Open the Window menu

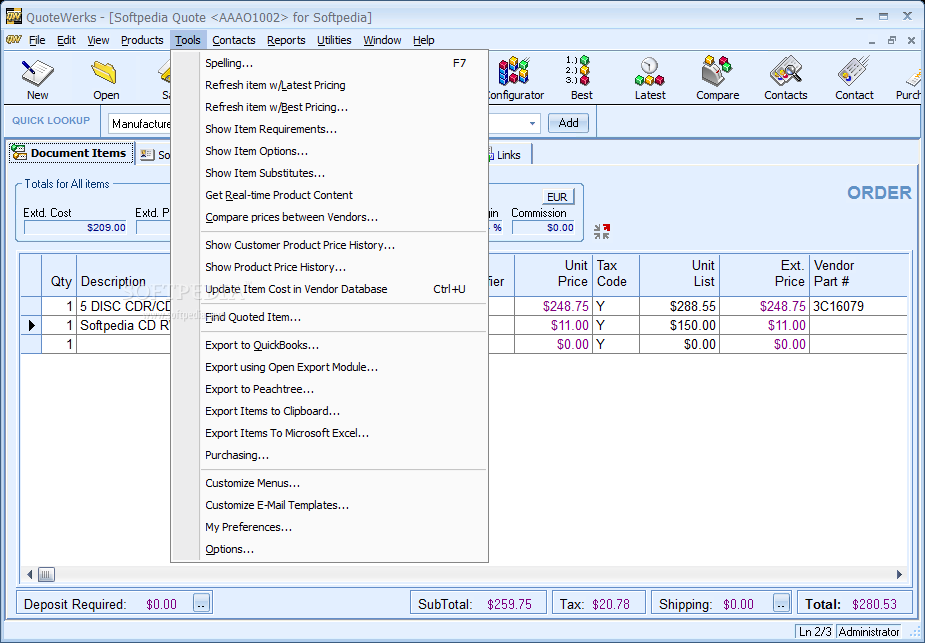pos(382,40)
